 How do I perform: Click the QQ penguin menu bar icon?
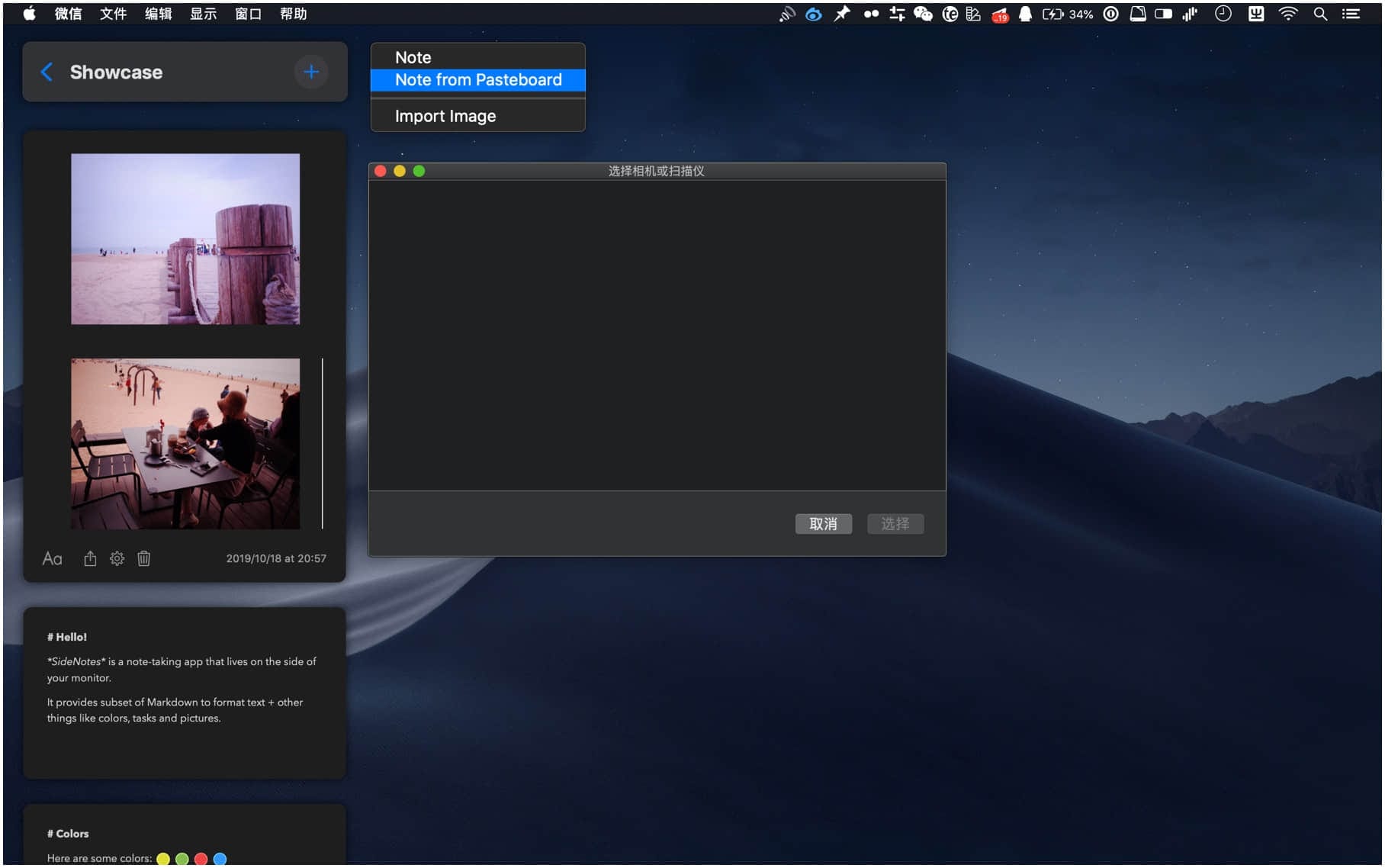pyautogui.click(x=1025, y=14)
